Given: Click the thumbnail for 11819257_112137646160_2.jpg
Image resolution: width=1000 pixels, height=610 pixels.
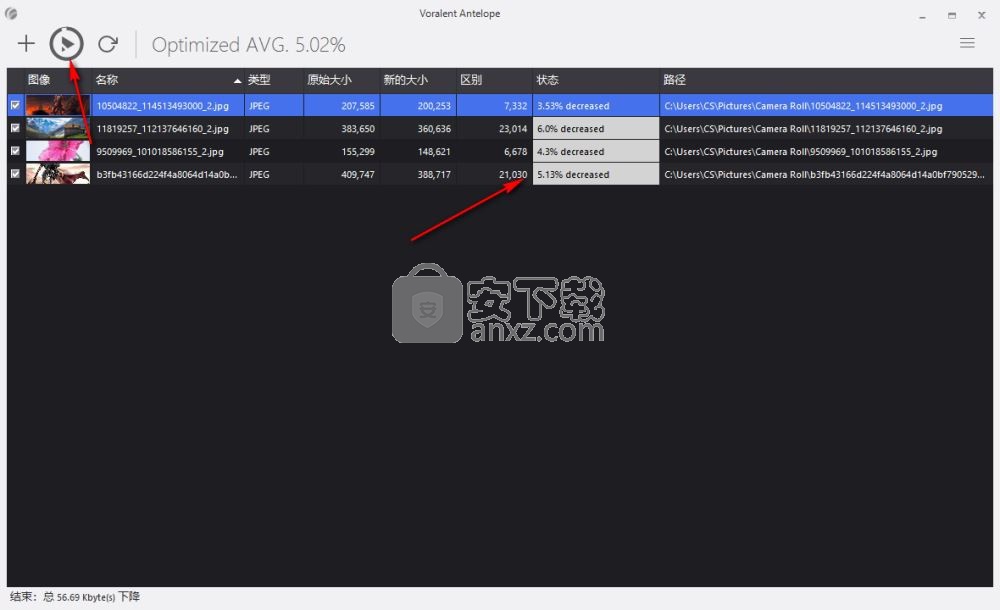Looking at the screenshot, I should [57, 128].
